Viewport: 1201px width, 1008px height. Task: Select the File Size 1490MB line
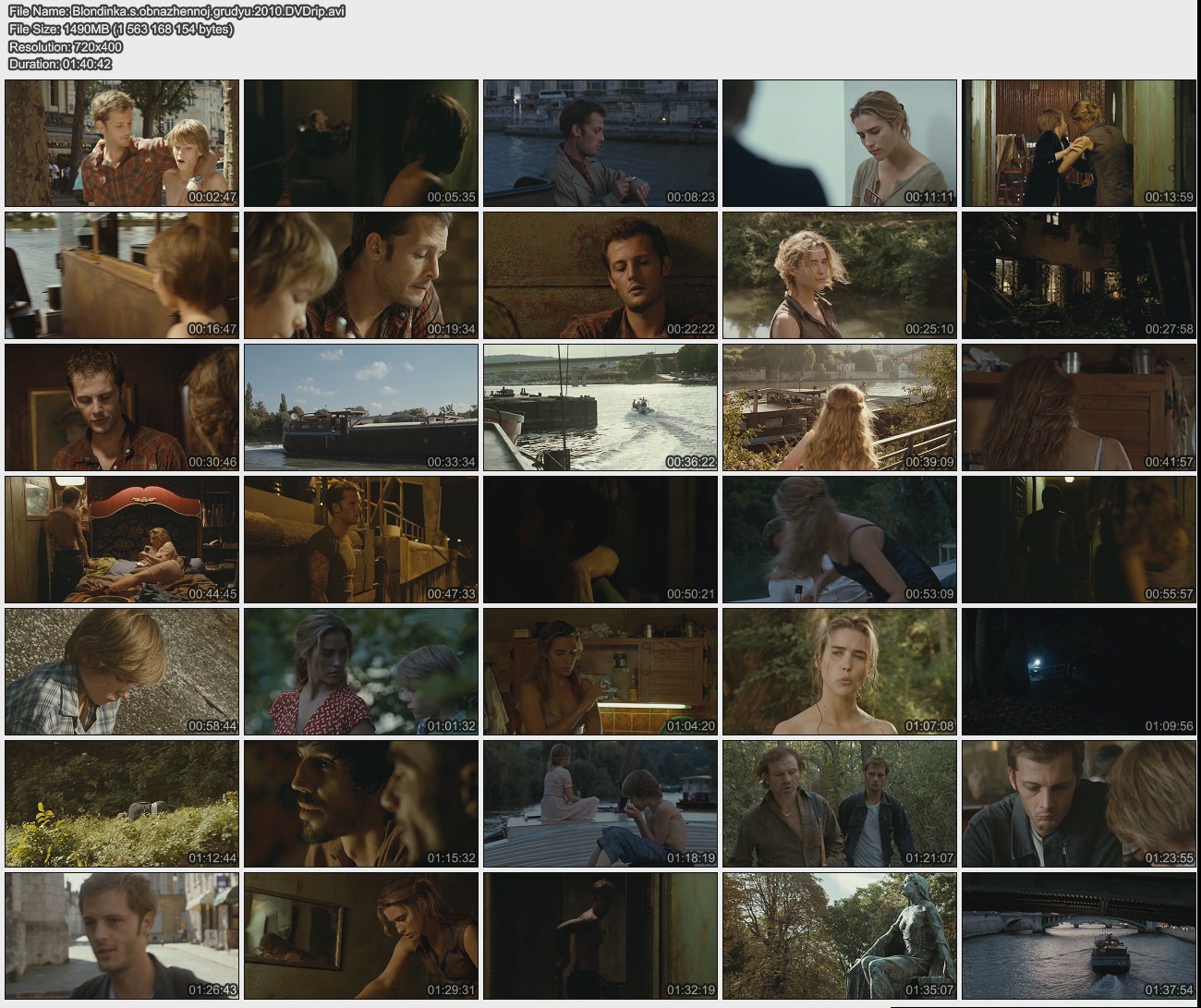(x=120, y=30)
